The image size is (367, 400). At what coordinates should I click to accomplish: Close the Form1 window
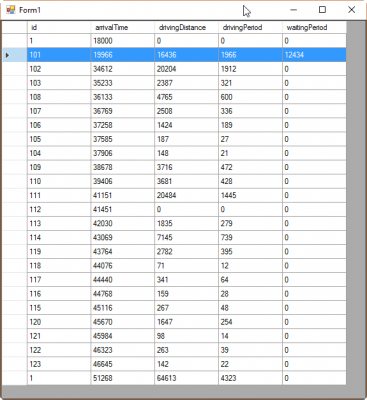click(x=351, y=10)
